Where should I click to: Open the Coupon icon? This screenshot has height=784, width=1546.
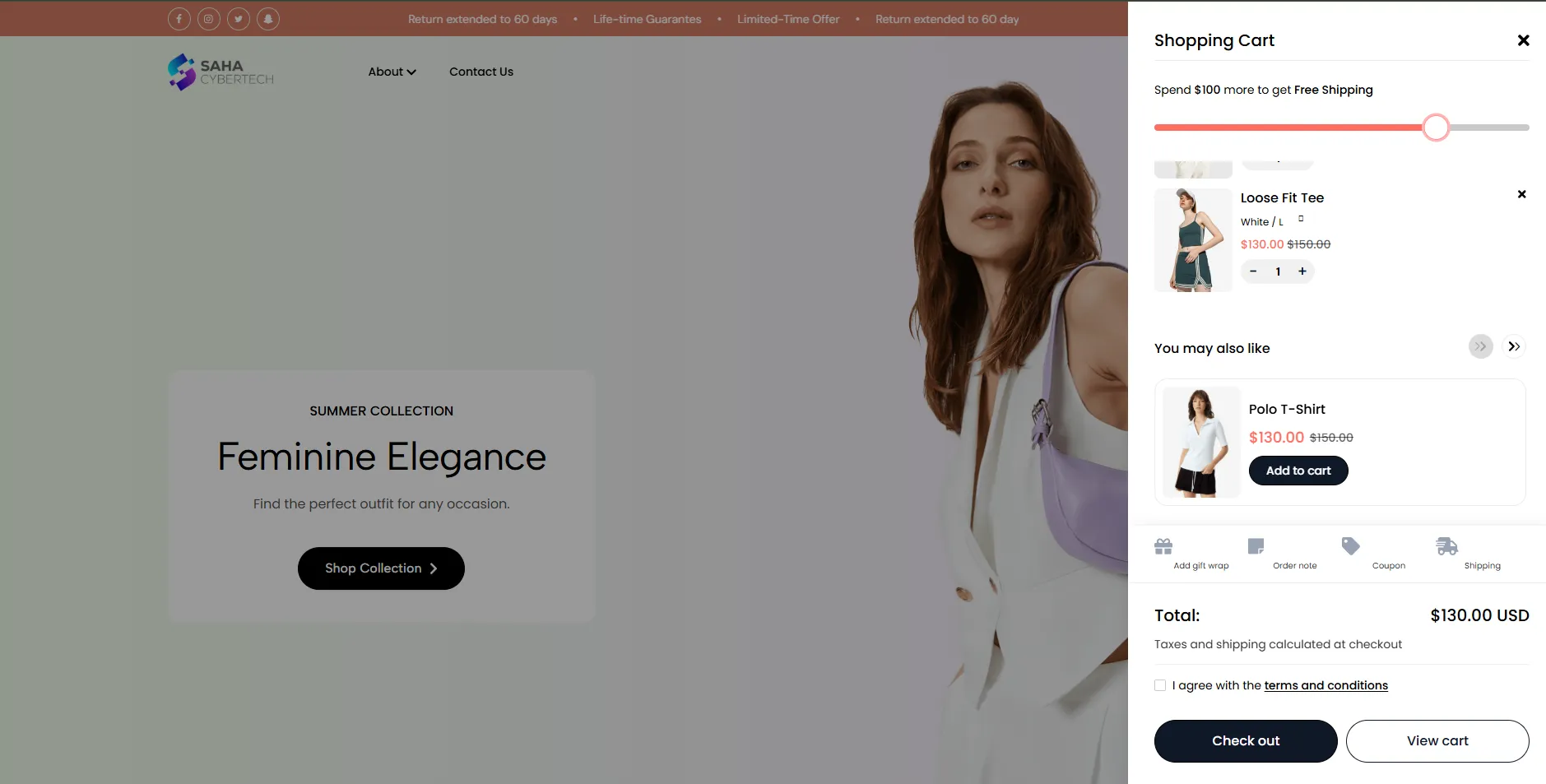[1351, 545]
